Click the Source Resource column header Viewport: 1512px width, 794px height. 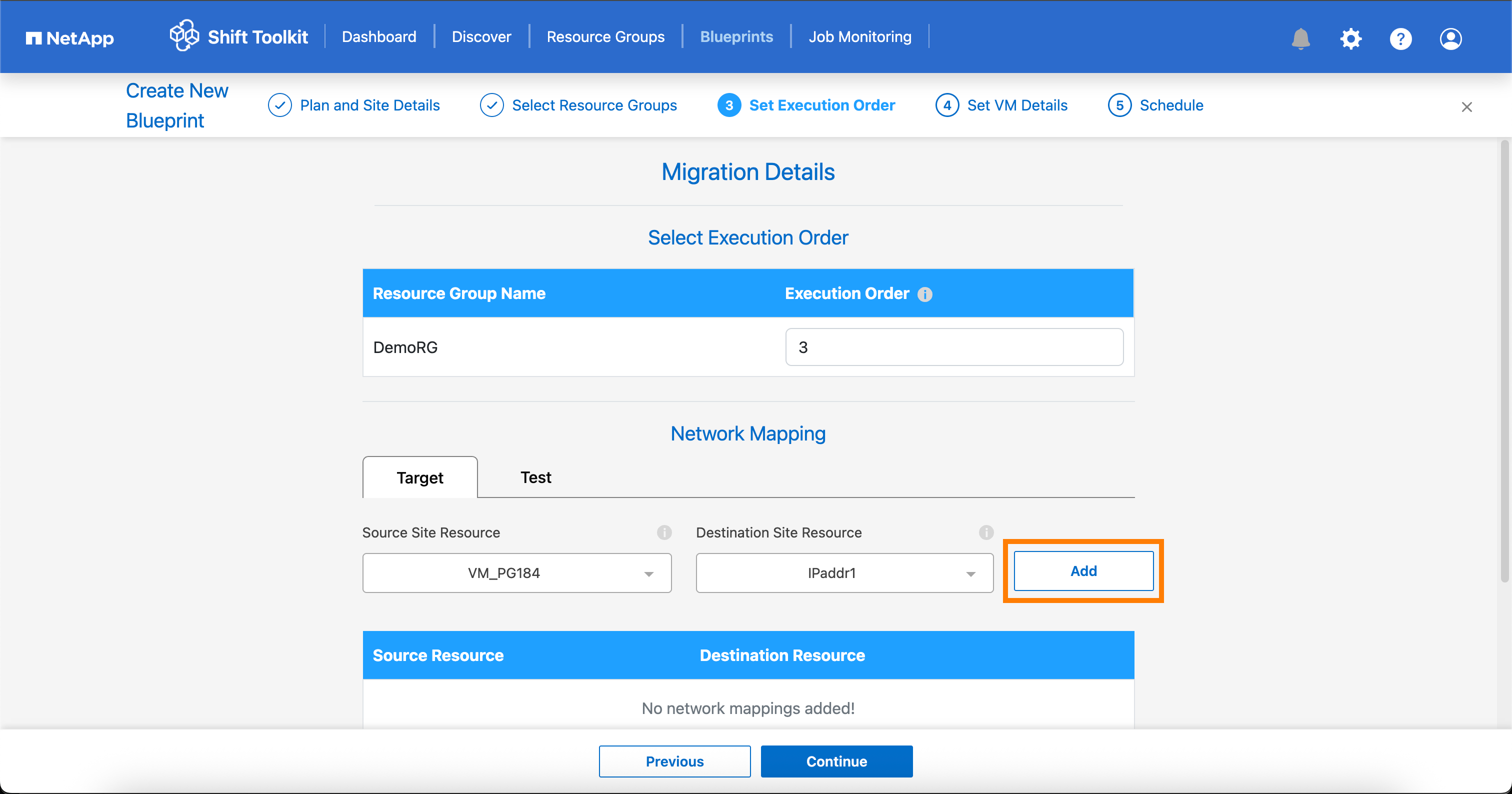[438, 655]
